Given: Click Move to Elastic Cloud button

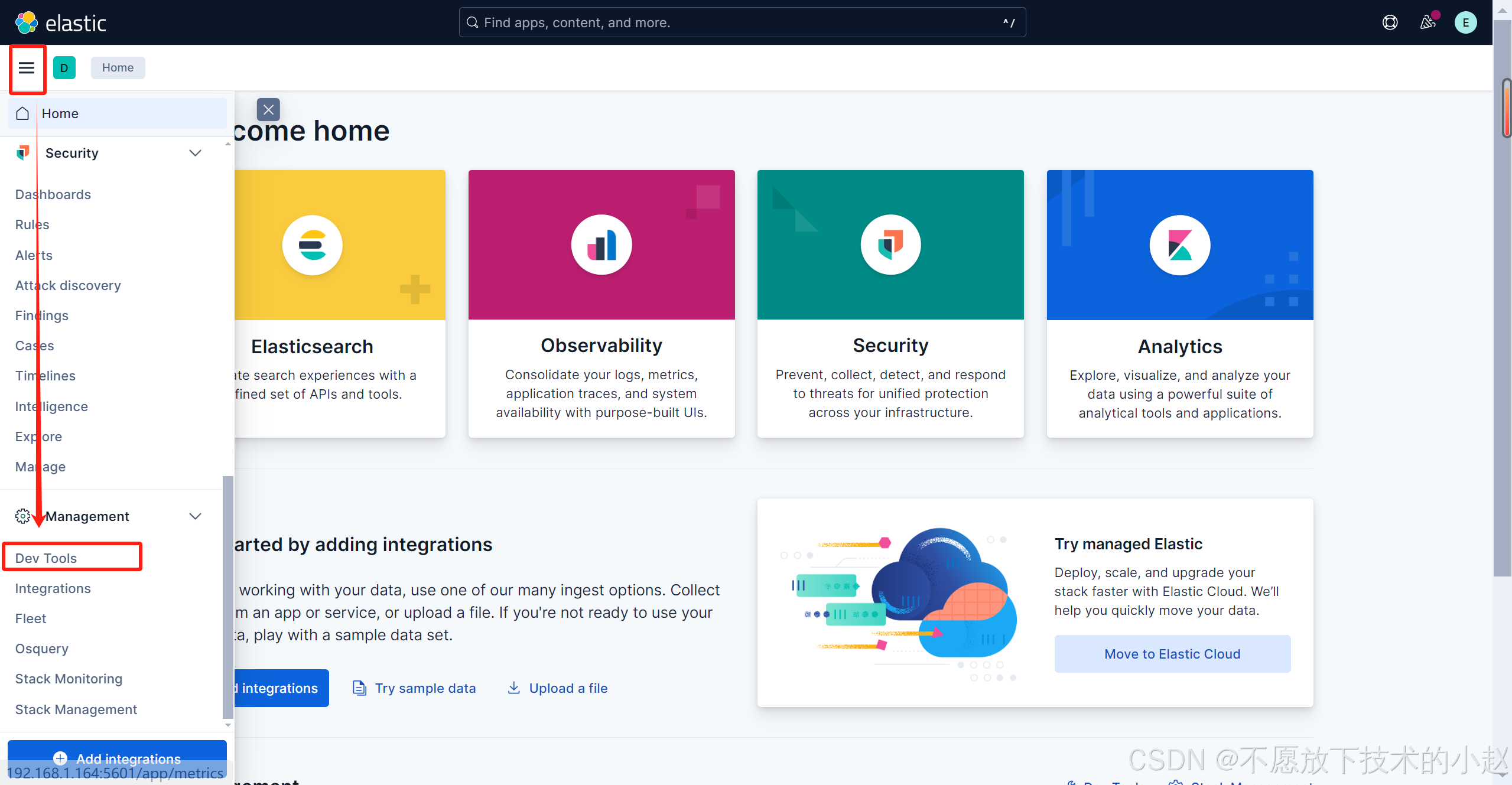Looking at the screenshot, I should tap(1172, 654).
